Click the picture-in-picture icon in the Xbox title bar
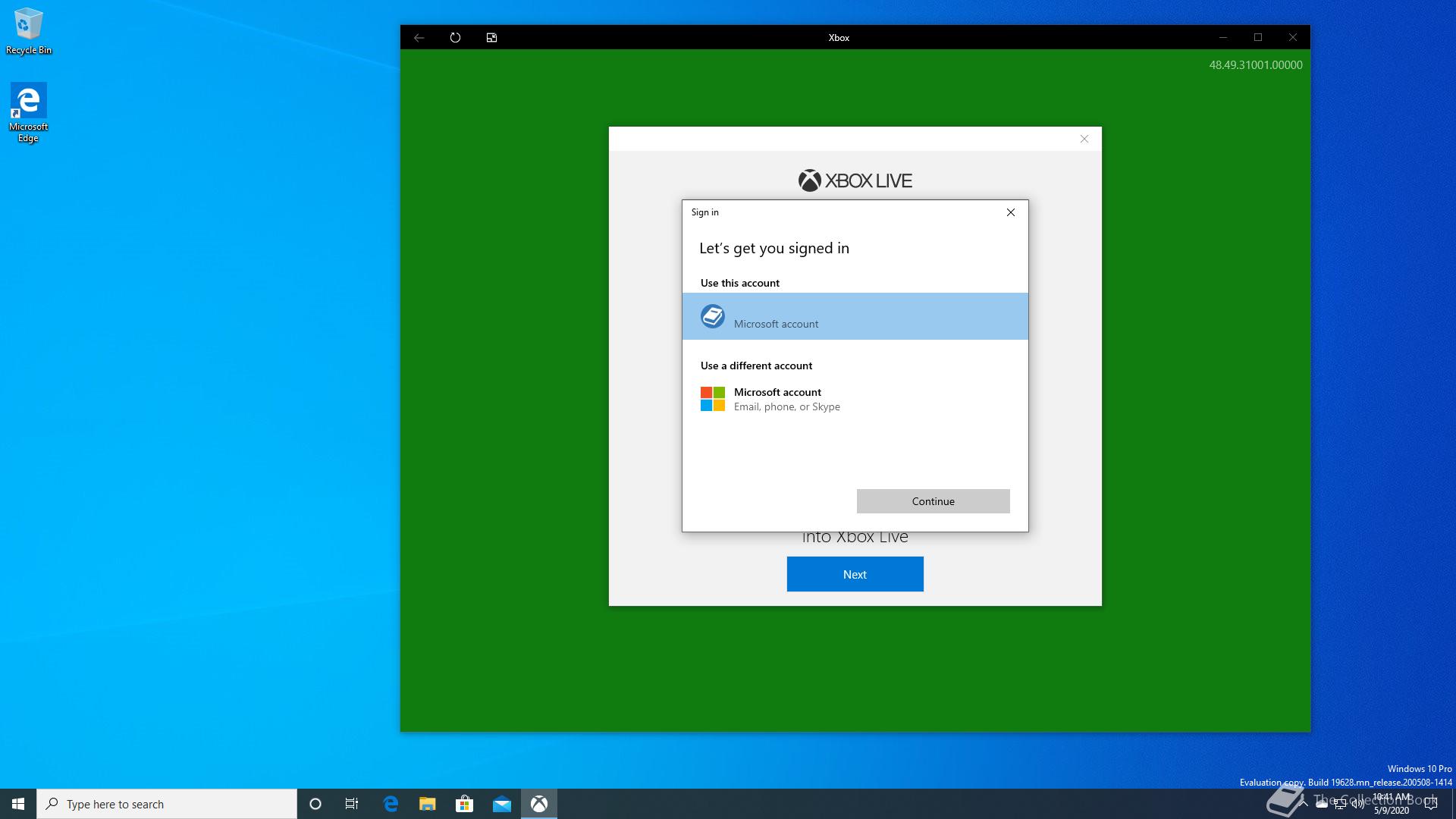This screenshot has height=819, width=1456. pos(491,37)
